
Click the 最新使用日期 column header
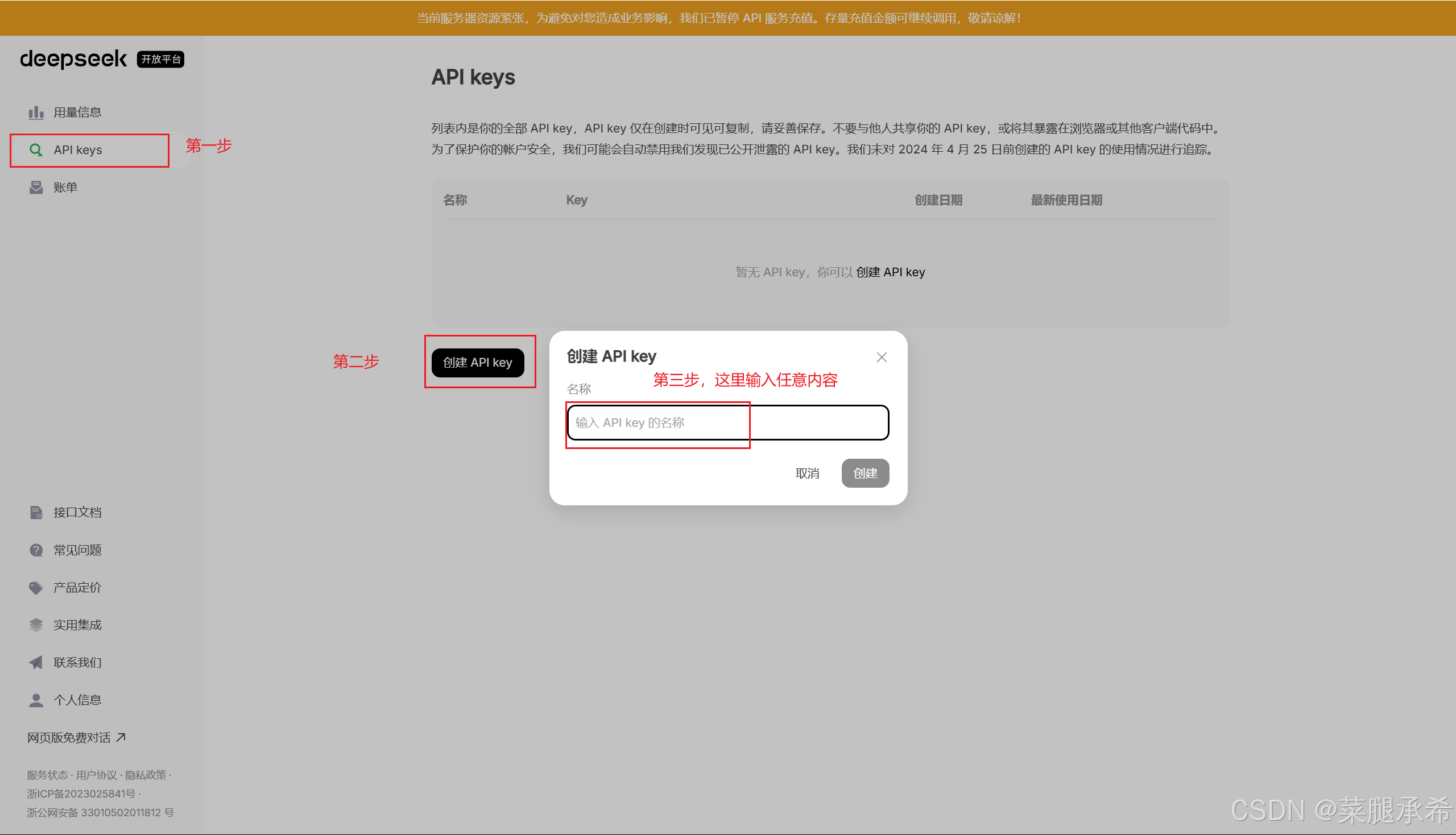pyautogui.click(x=1066, y=200)
